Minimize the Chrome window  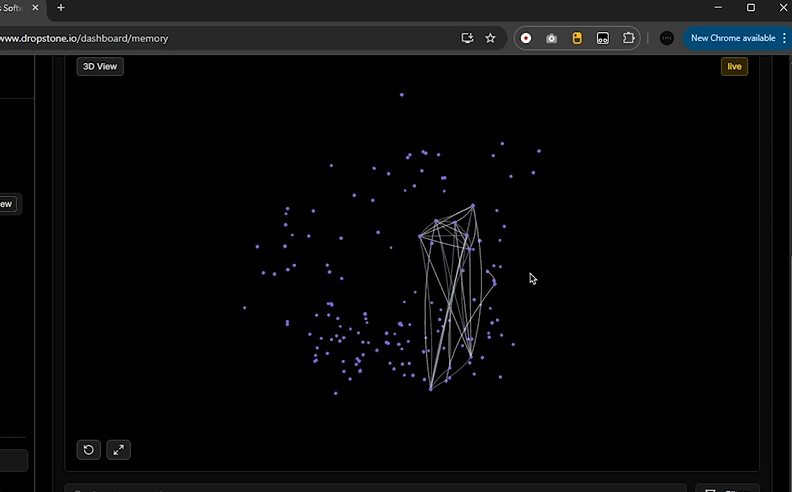point(718,8)
